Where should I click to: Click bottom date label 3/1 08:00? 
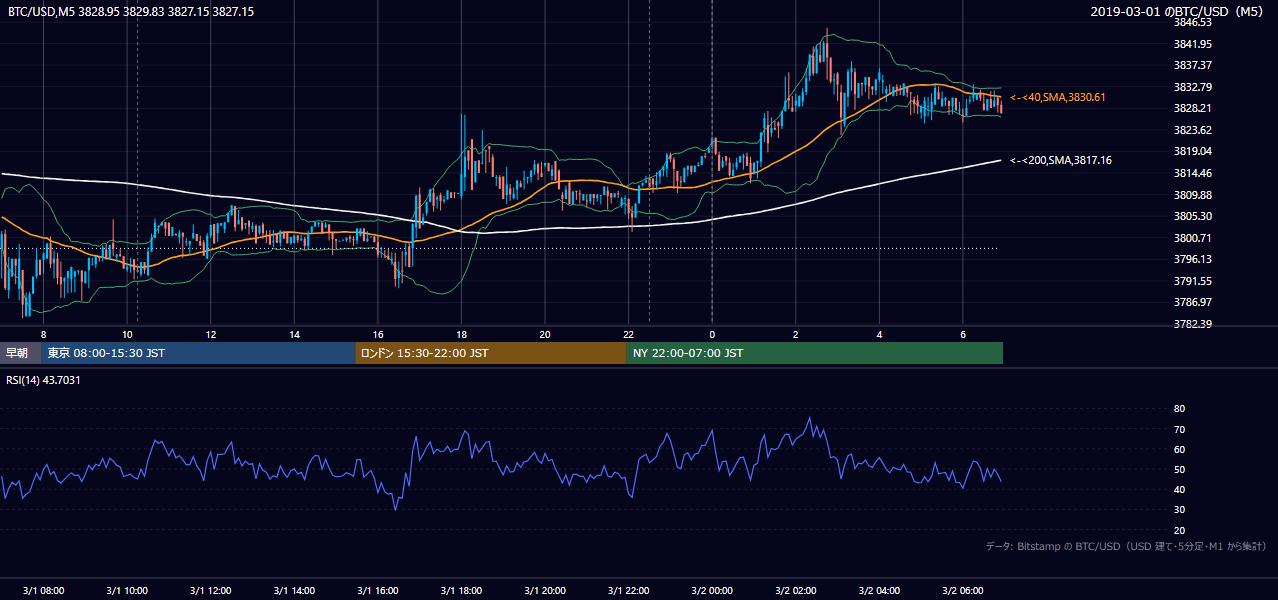click(x=43, y=590)
